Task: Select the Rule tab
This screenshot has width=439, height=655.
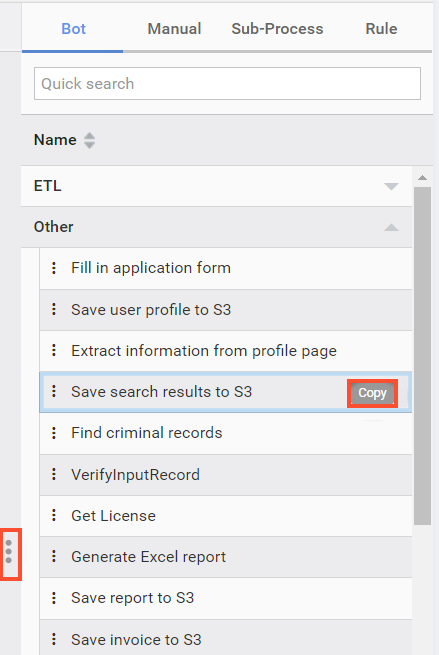Action: tap(381, 28)
